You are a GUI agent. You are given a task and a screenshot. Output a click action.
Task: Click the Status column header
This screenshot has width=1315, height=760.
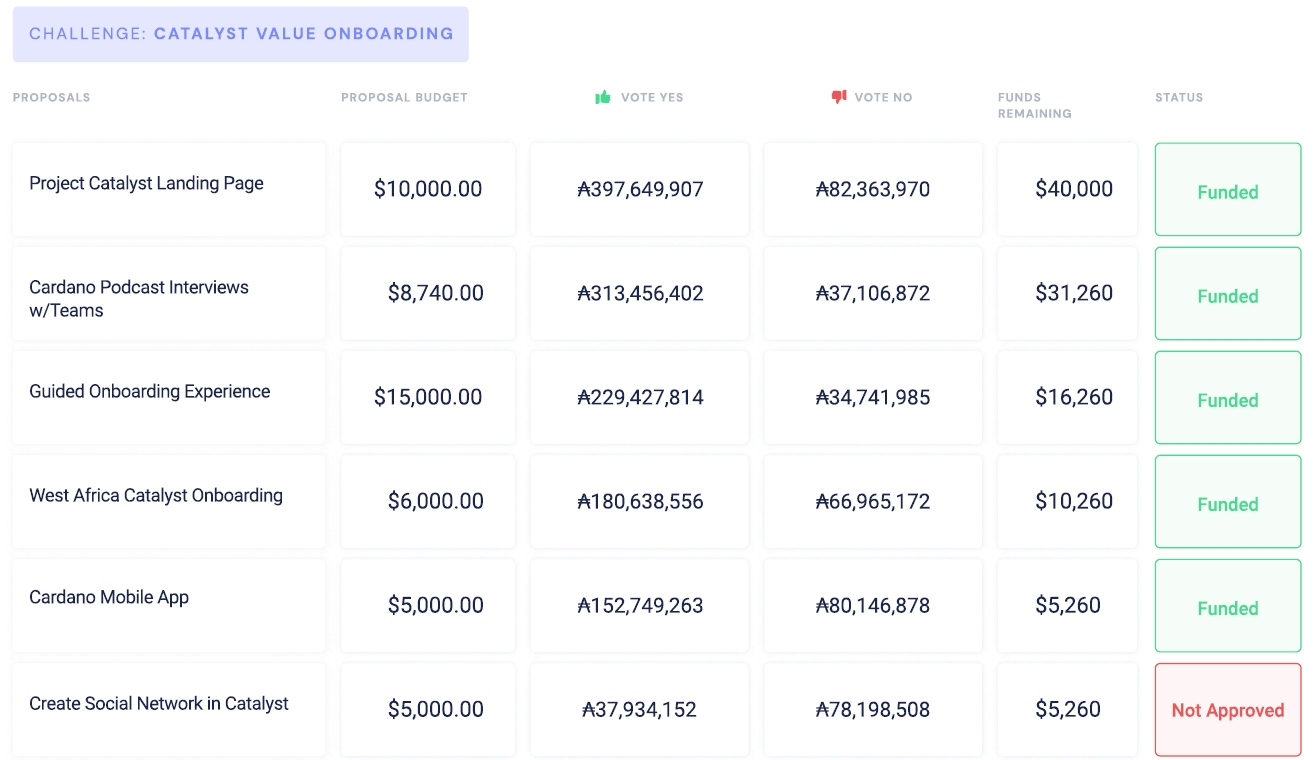pyautogui.click(x=1178, y=98)
